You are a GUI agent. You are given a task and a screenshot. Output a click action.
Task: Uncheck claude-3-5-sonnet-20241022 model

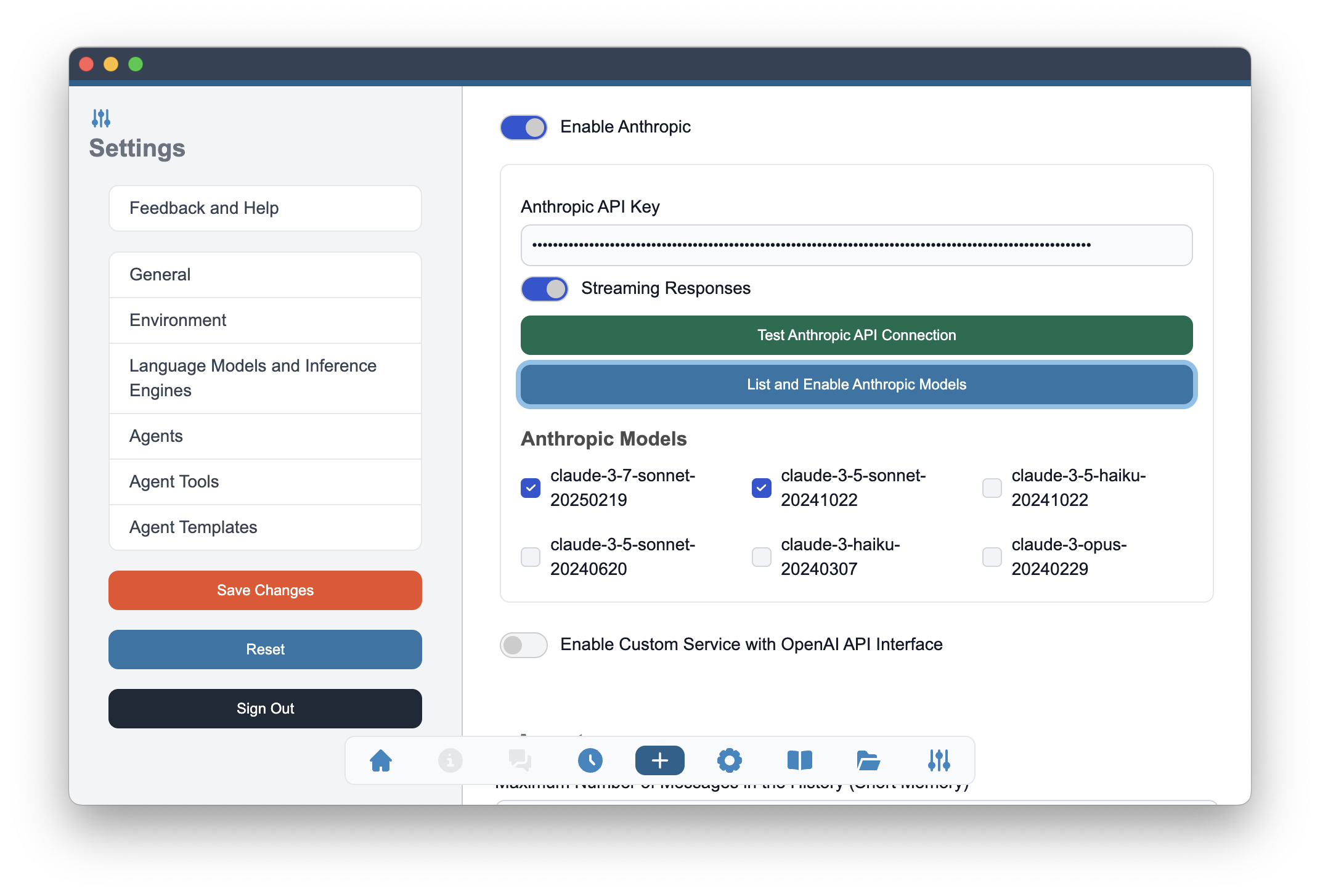click(x=761, y=488)
